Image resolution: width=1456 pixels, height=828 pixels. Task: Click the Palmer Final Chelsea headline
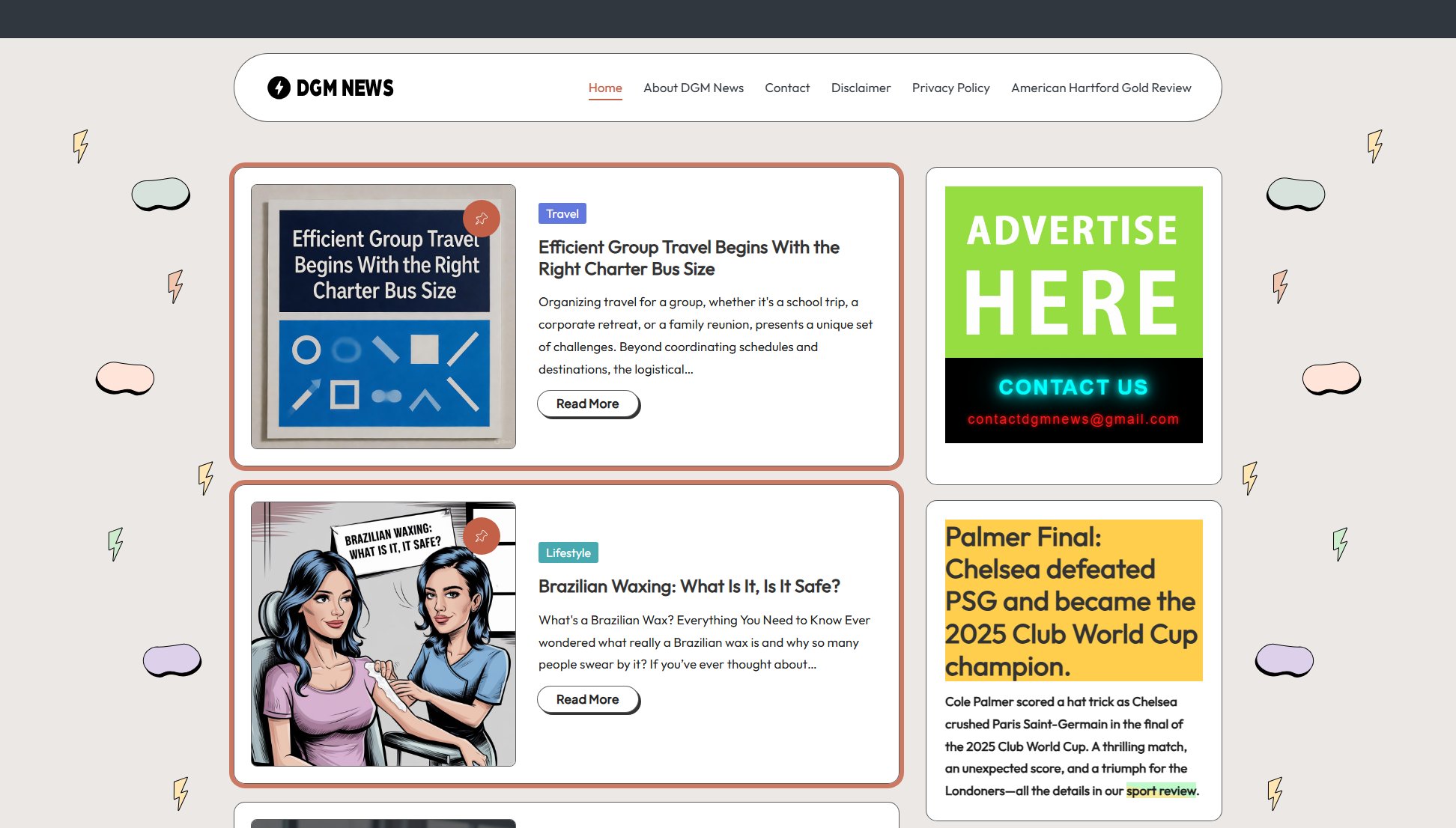(x=1071, y=600)
